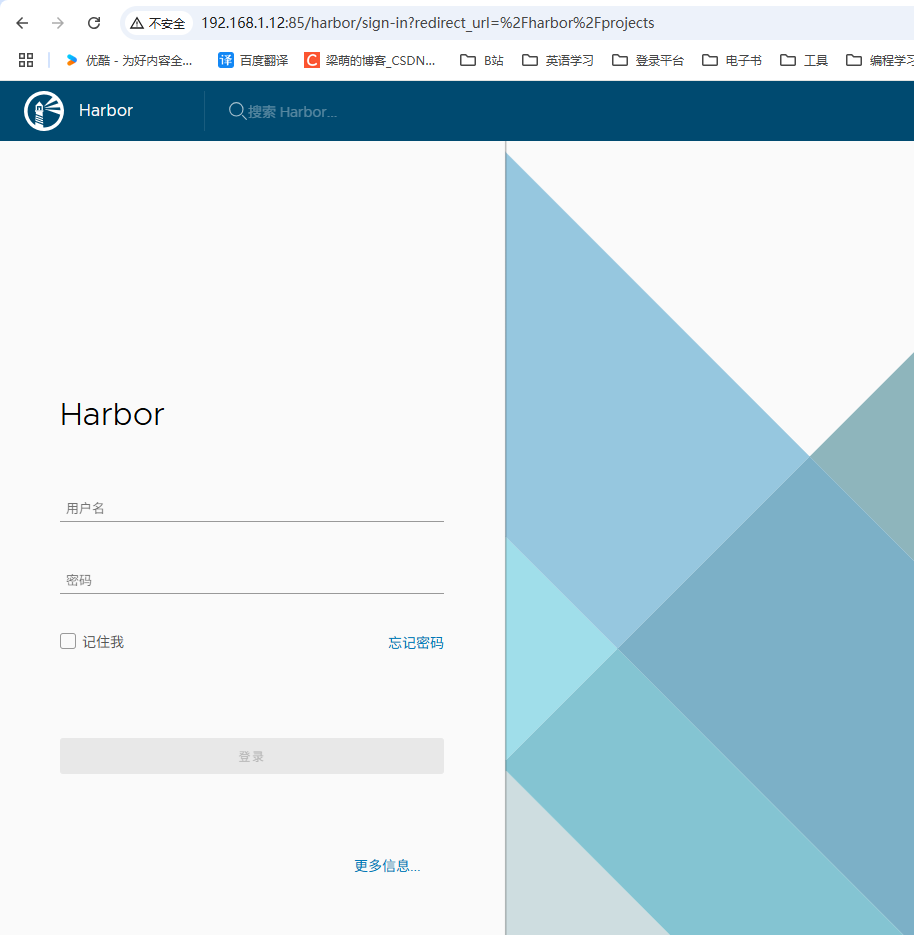
Task: Open the 百度翻译 bookmark
Action: pyautogui.click(x=253, y=60)
